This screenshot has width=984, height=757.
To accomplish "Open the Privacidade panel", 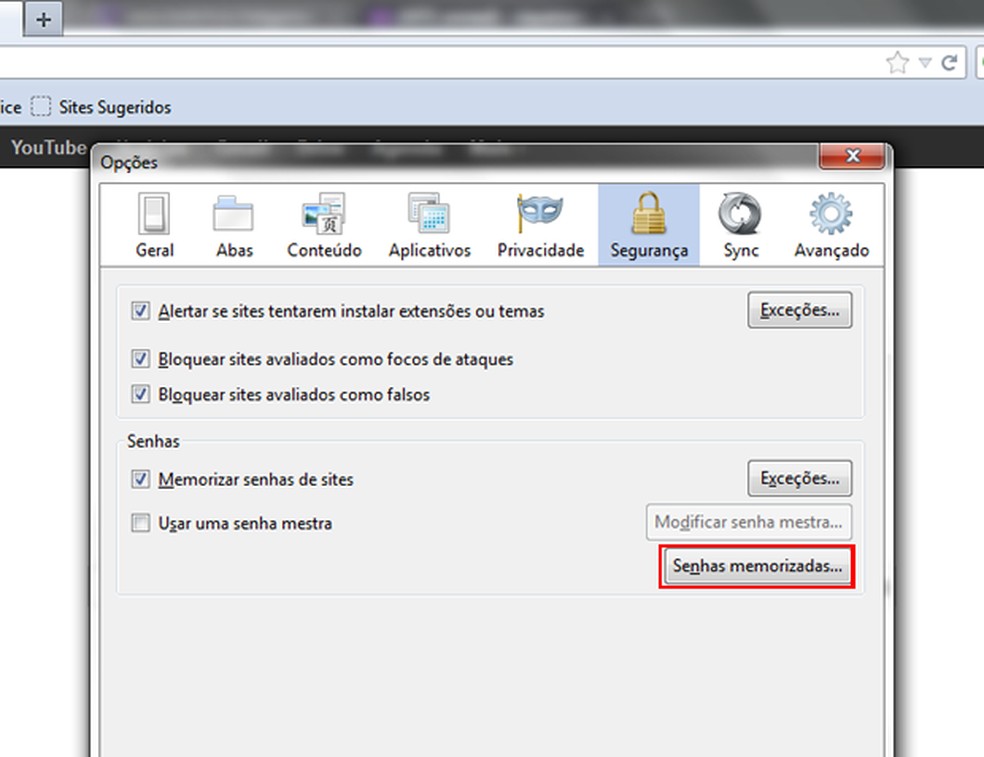I will click(x=540, y=223).
